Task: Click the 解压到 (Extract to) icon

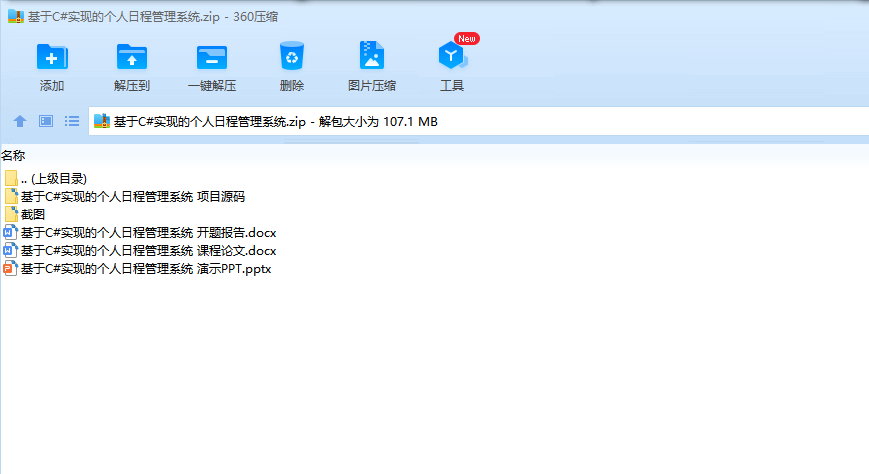Action: [132, 57]
